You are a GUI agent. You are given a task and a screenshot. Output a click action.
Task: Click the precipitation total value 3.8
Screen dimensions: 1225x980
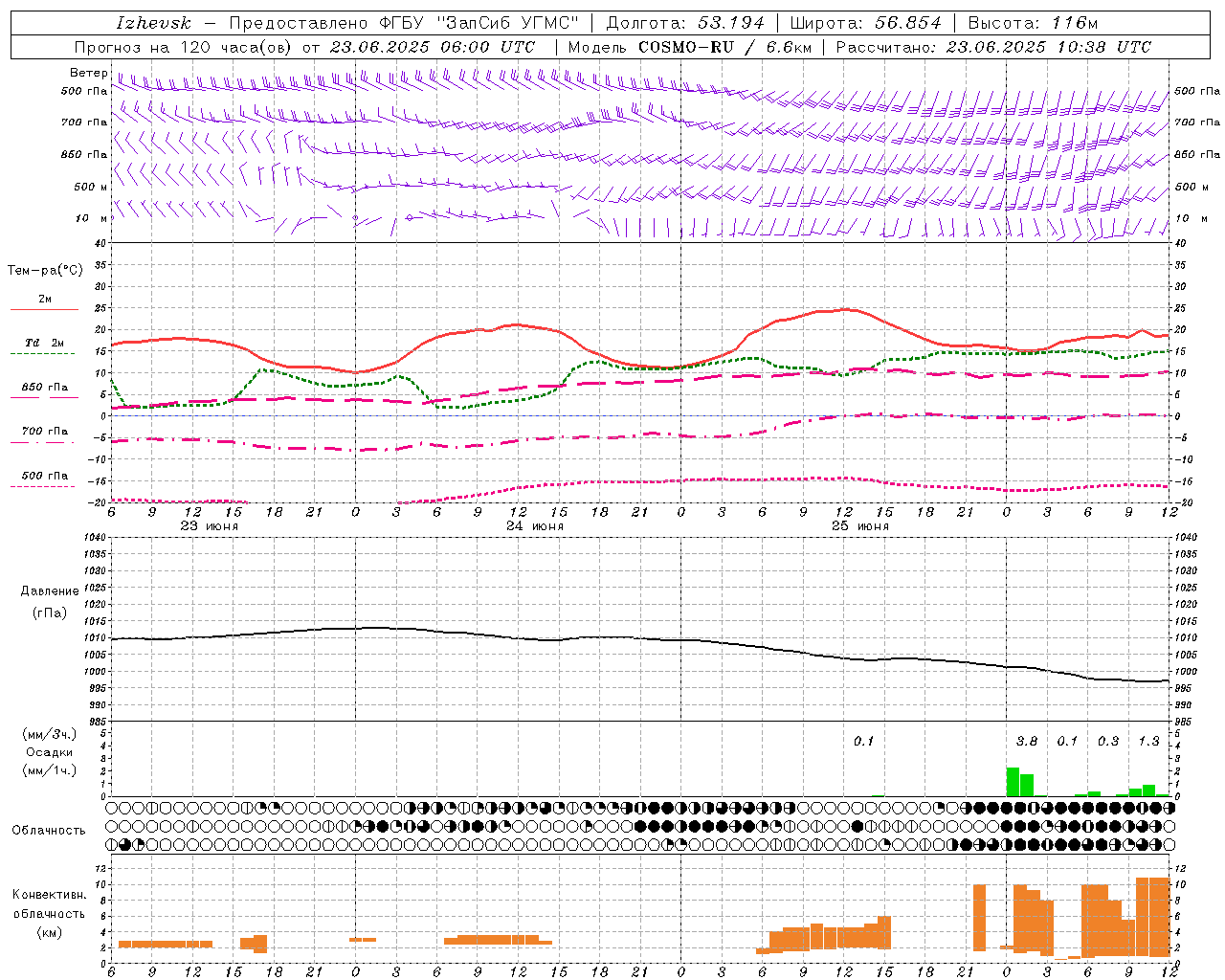click(x=1026, y=742)
